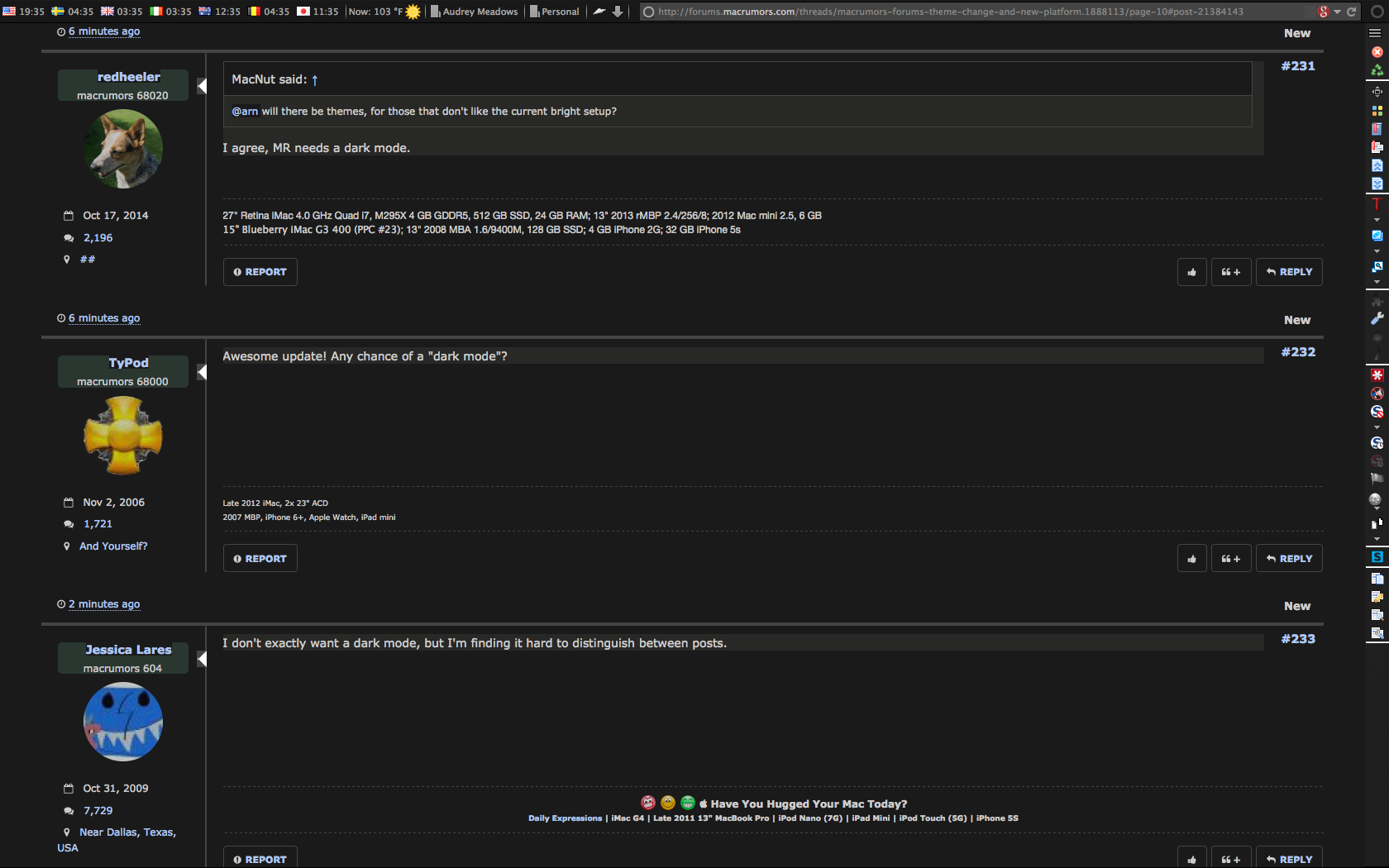
Task: Like post #231 with thumbs-up button
Action: 1191,272
